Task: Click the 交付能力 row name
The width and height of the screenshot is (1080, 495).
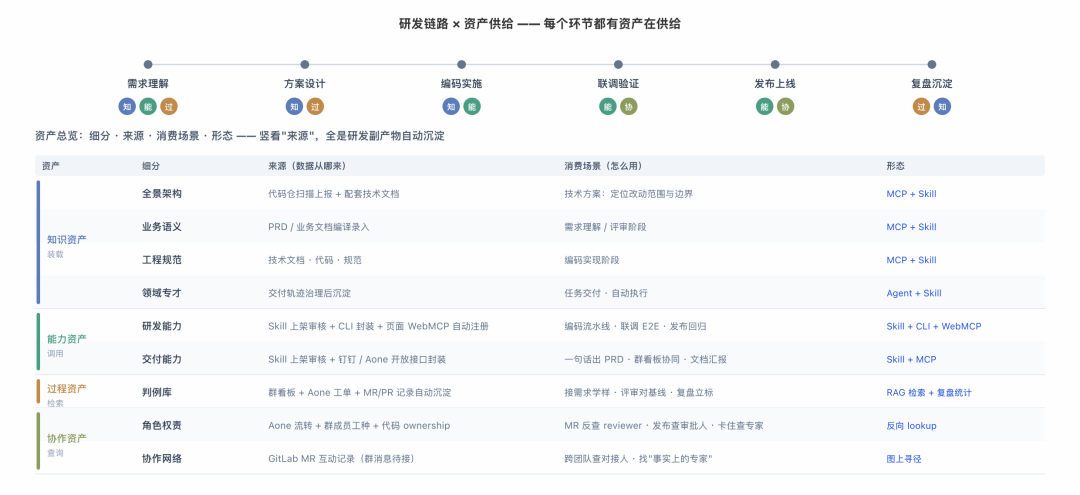Action: tap(162, 359)
